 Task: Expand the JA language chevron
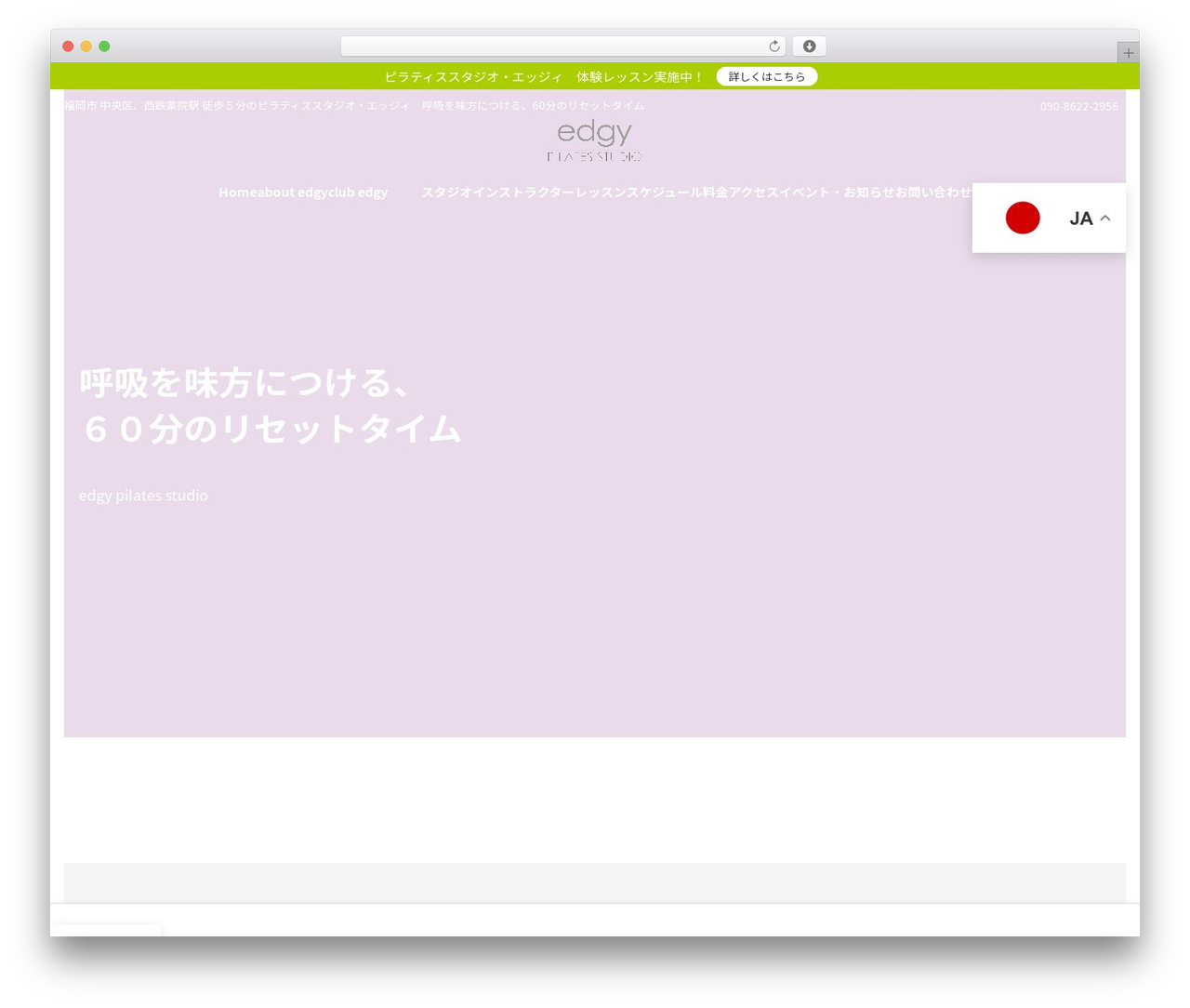(x=1105, y=219)
